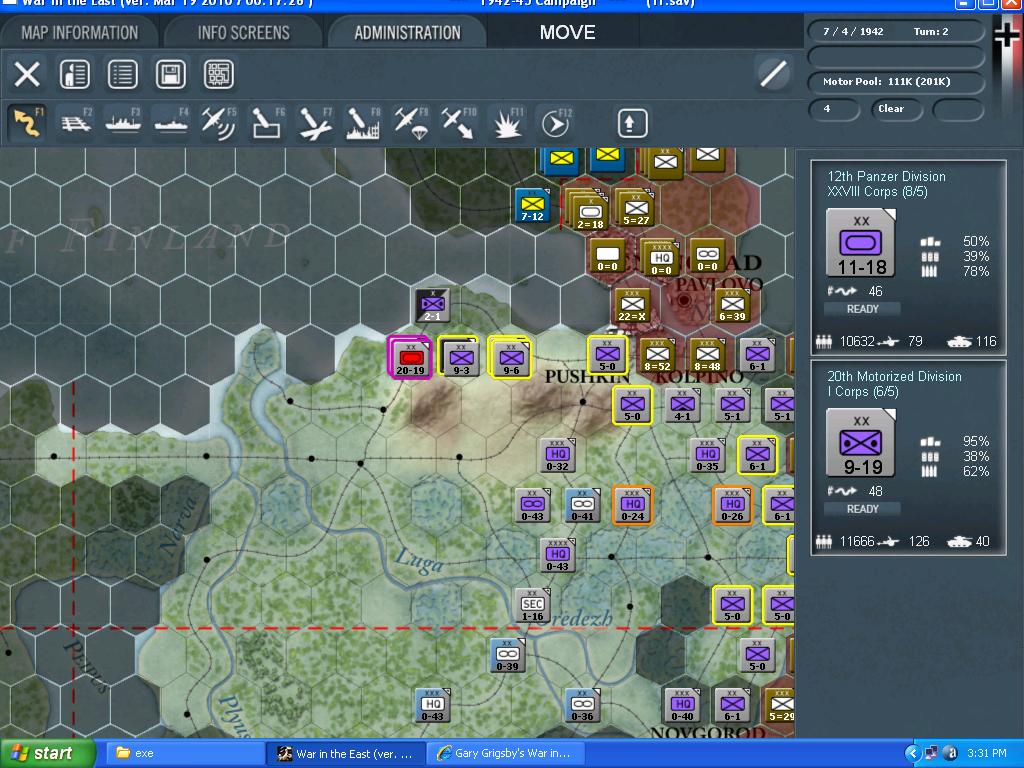The width and height of the screenshot is (1024, 768).
Task: Click the Windows start button
Action: (x=48, y=754)
